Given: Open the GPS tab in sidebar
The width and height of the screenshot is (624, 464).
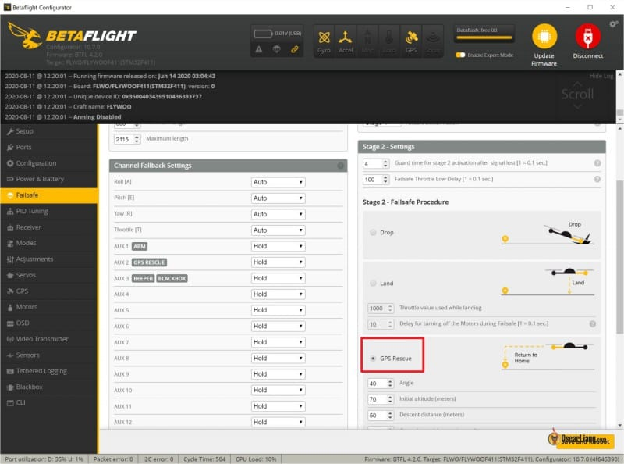Looking at the screenshot, I should (49, 291).
